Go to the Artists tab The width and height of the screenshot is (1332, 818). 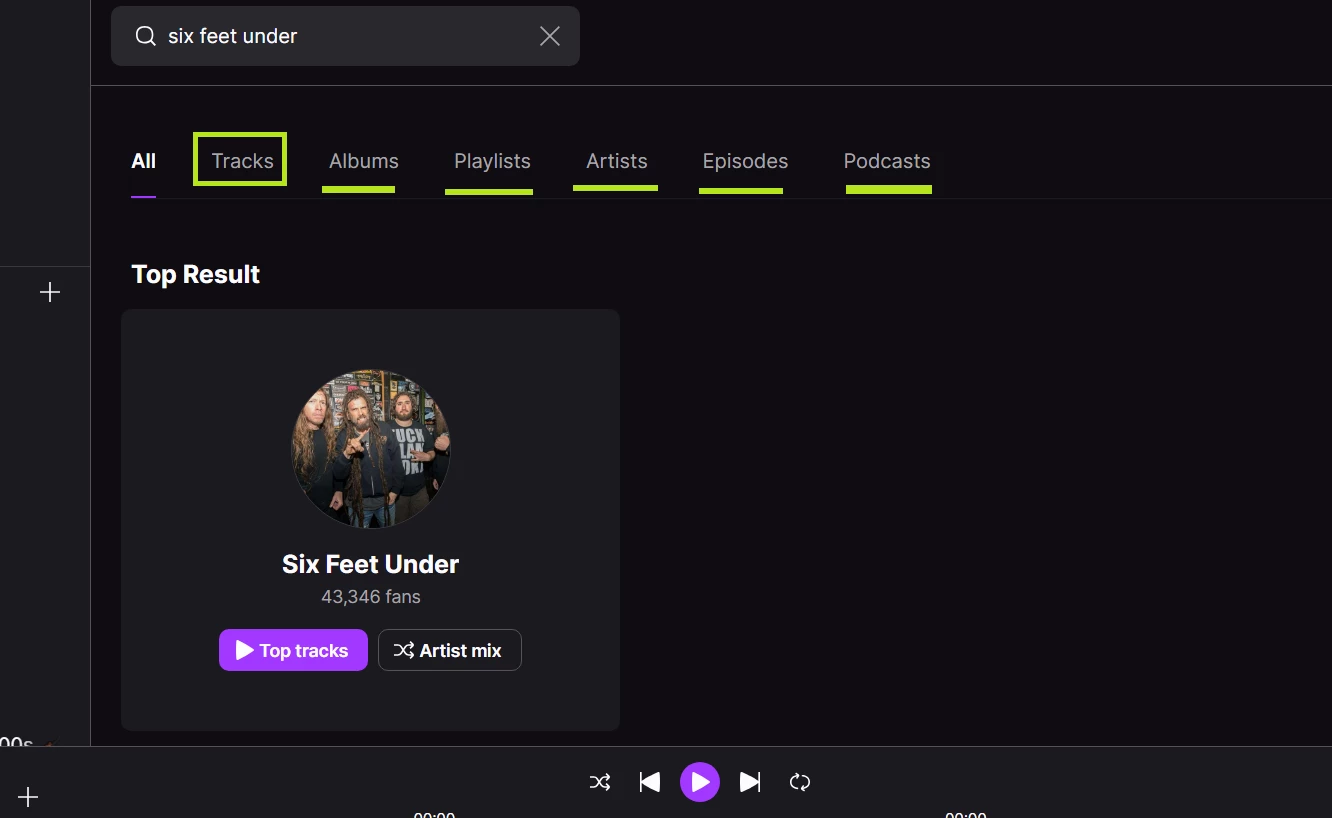(617, 161)
